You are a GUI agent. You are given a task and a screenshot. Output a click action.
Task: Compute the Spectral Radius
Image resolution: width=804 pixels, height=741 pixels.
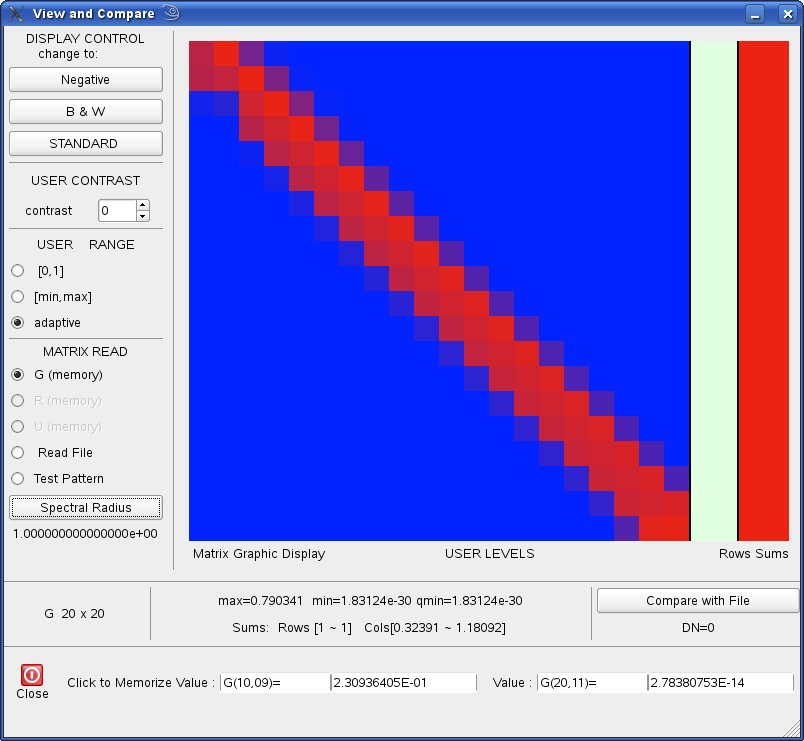tap(85, 508)
